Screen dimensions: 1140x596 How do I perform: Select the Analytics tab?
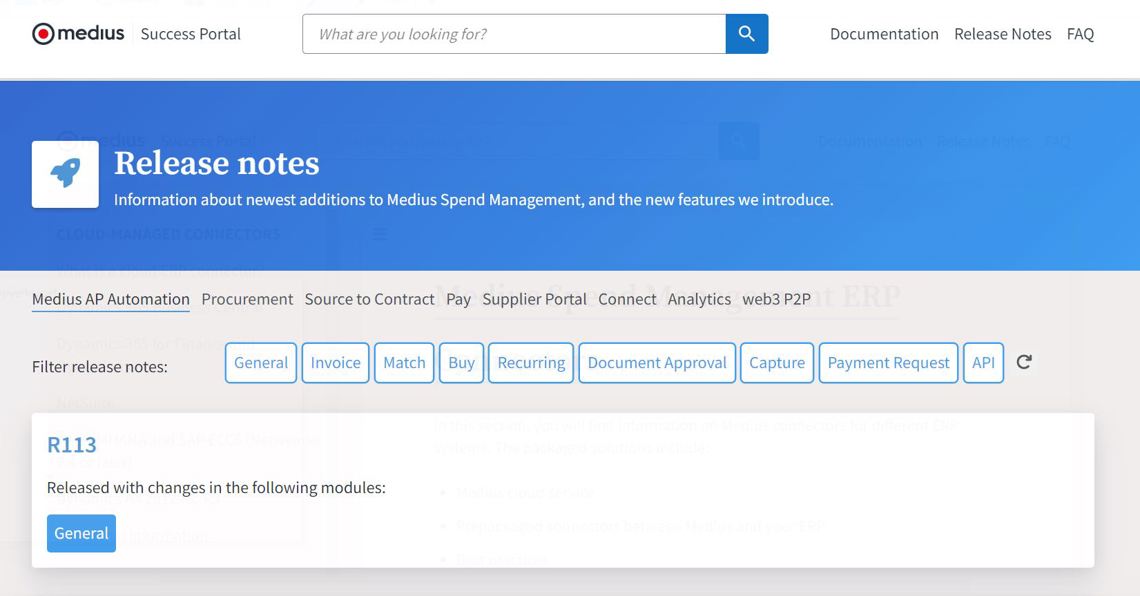point(699,299)
